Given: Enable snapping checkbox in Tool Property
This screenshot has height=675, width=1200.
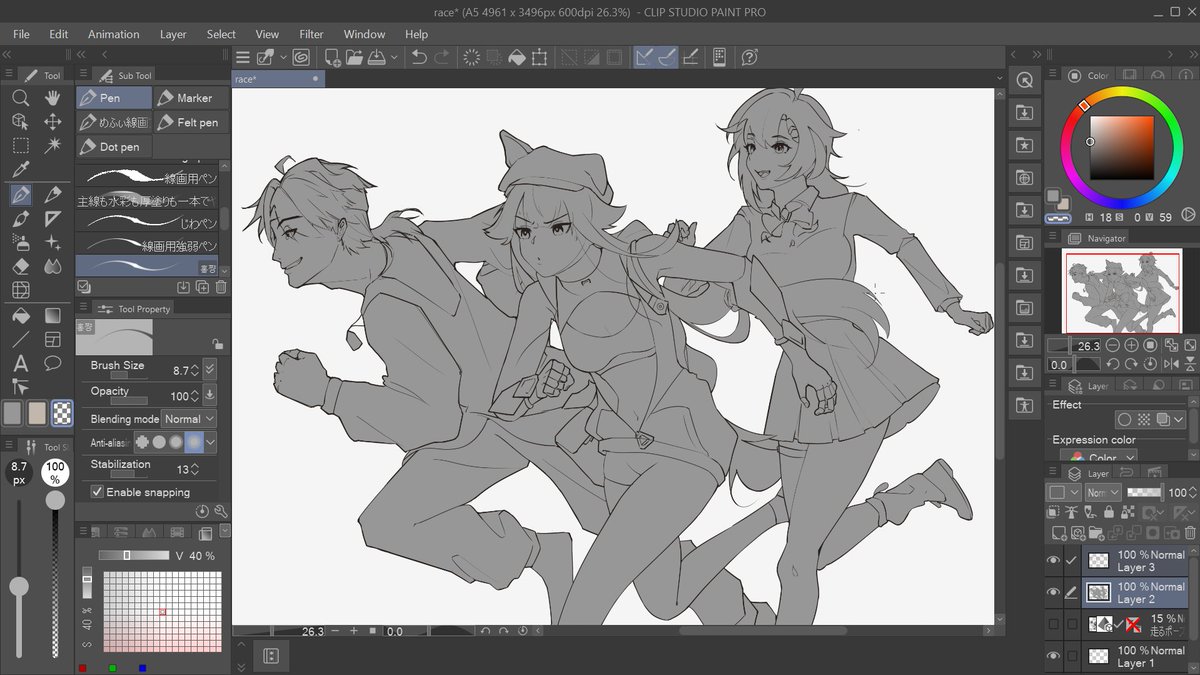Looking at the screenshot, I should click(x=96, y=491).
